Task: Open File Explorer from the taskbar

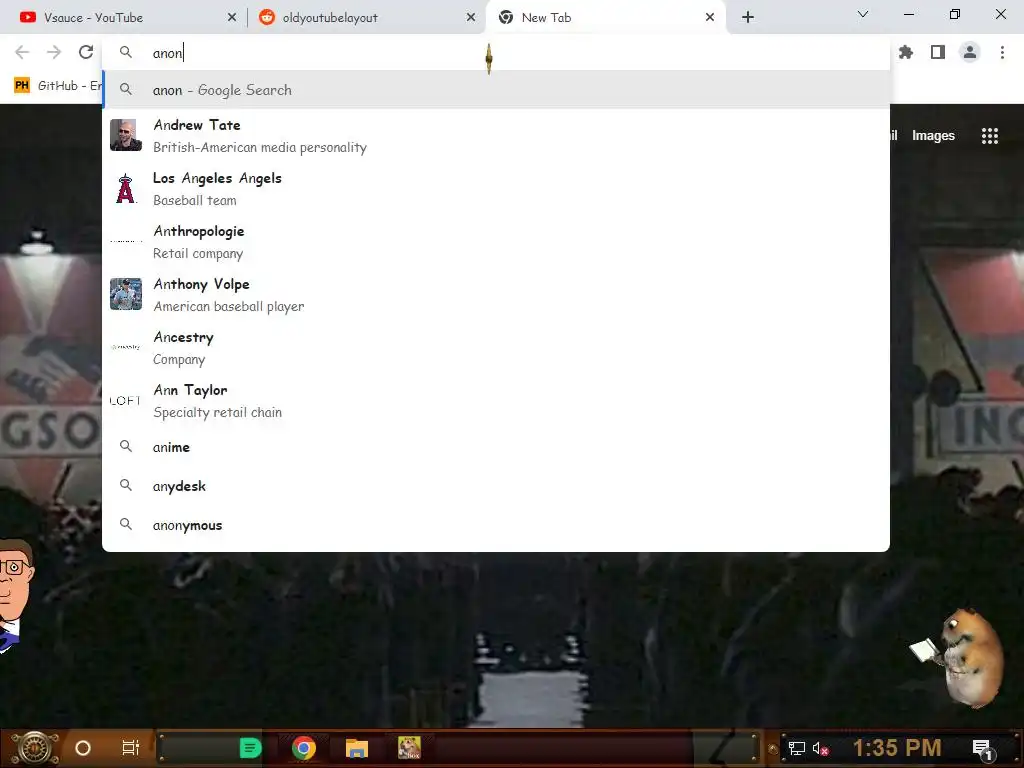Action: 357,748
